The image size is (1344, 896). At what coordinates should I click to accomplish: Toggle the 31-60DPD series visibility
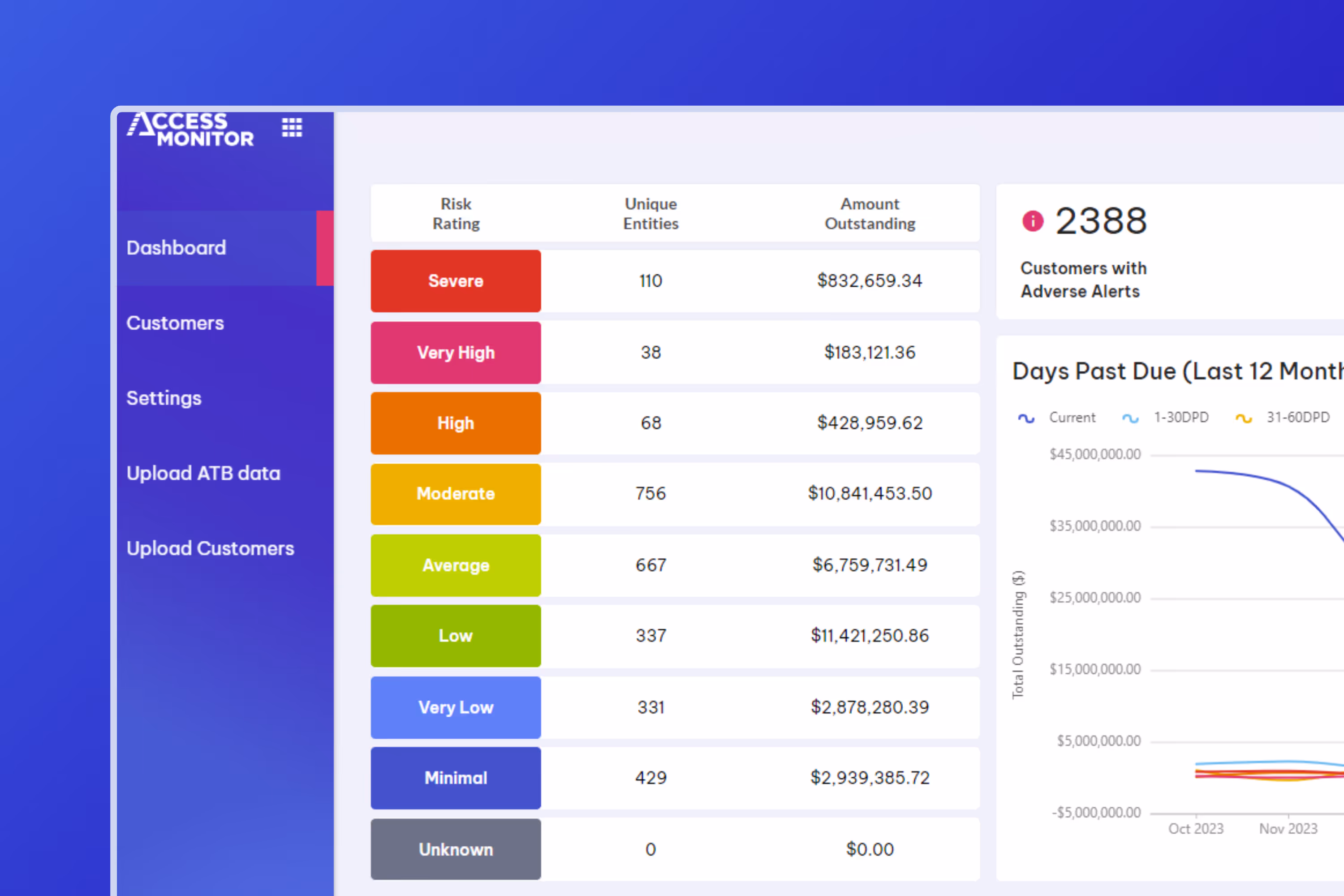click(x=1282, y=418)
